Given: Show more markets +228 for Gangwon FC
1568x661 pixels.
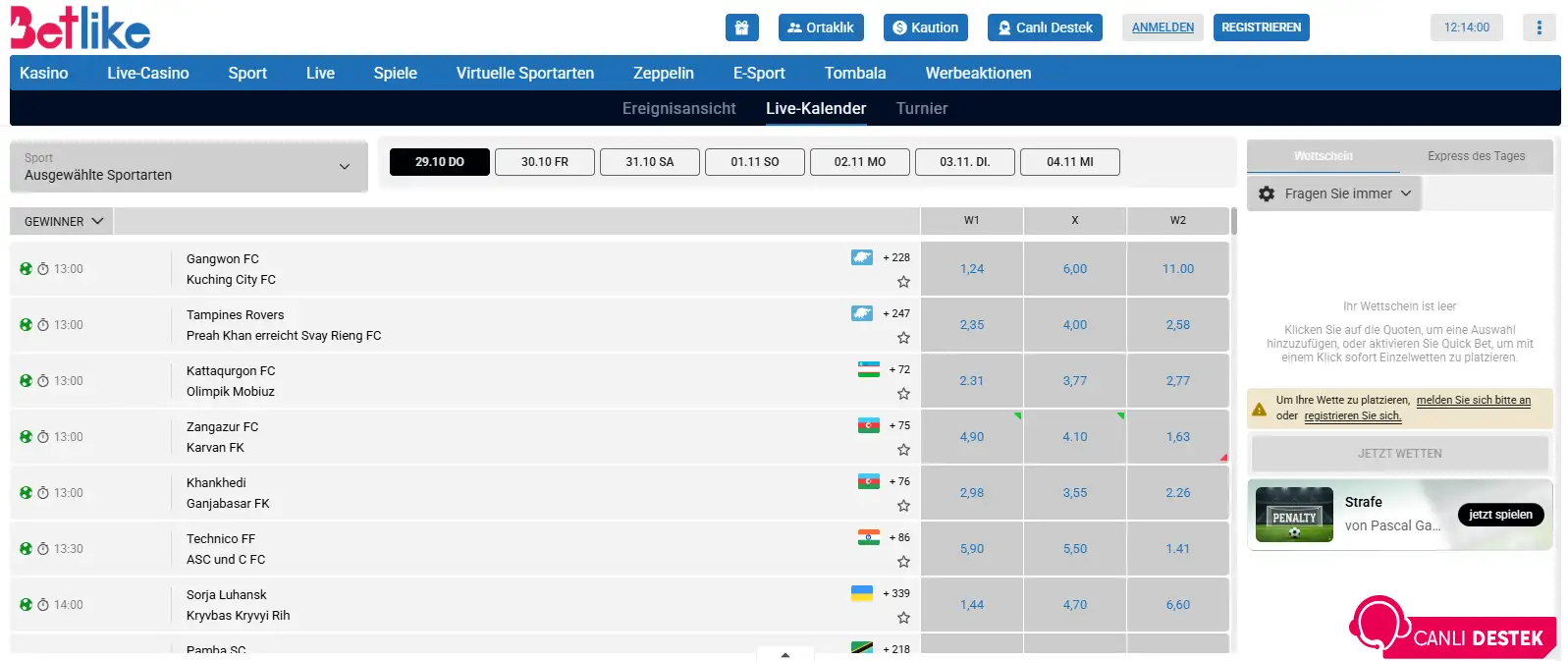Looking at the screenshot, I should click(896, 257).
